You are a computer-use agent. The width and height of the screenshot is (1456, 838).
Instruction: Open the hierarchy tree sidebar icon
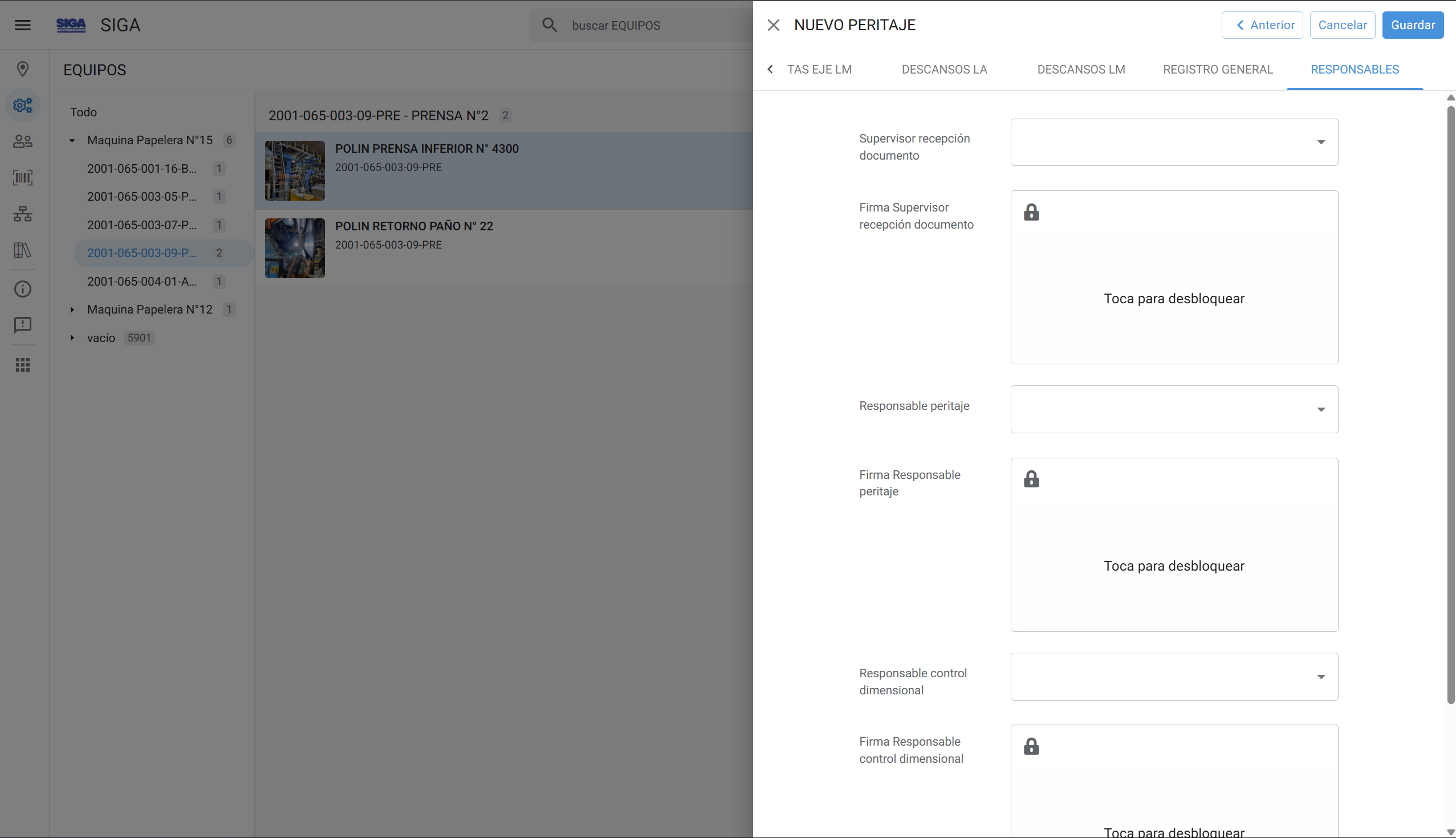[23, 214]
